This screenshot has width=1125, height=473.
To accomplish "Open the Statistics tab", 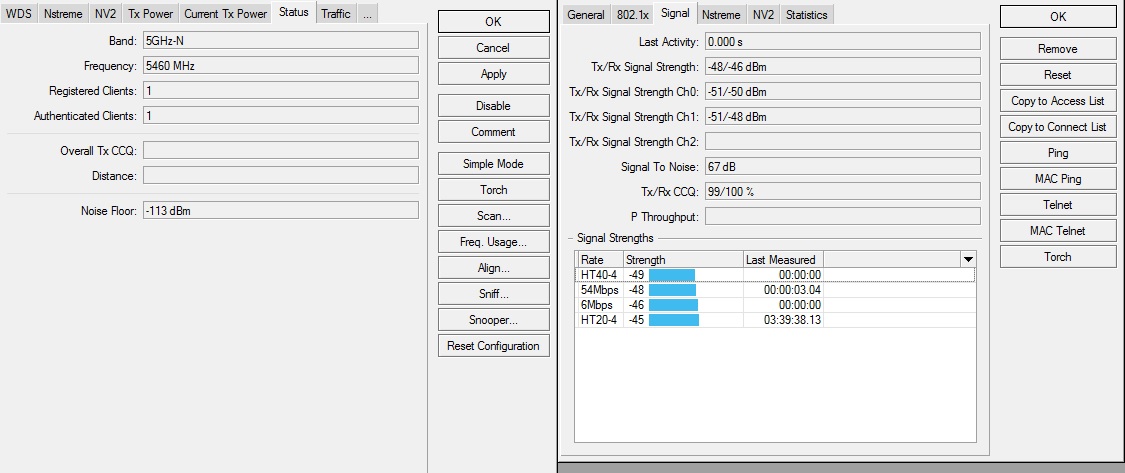I will (806, 14).
